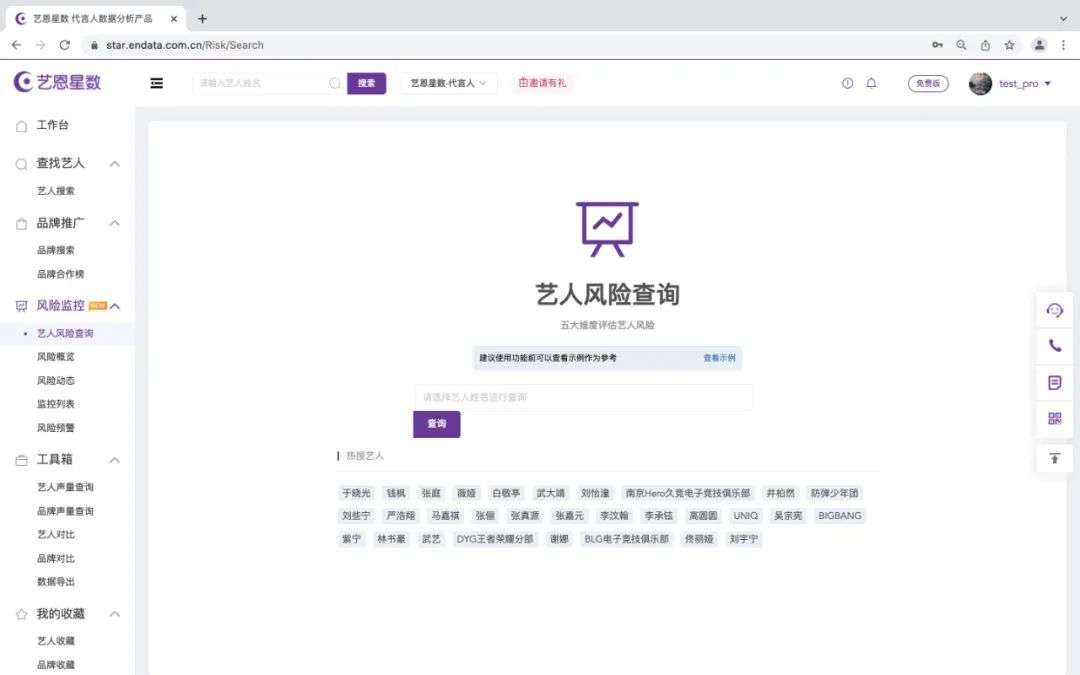
Task: Open a new browser tab
Action: 202,19
